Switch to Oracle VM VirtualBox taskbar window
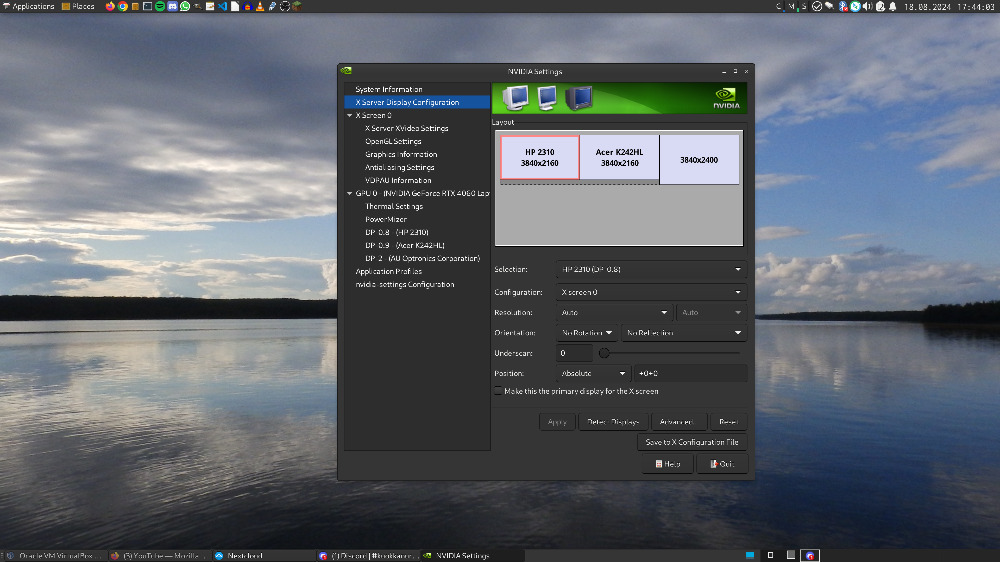 pos(54,556)
